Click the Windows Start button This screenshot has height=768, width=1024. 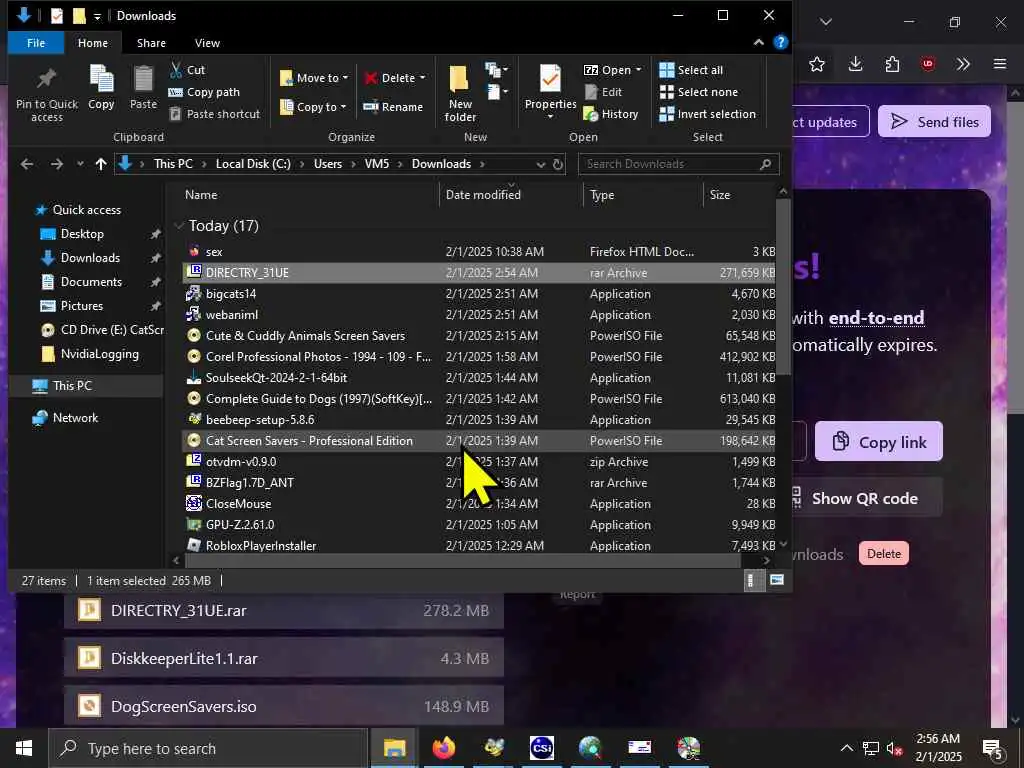coord(24,748)
